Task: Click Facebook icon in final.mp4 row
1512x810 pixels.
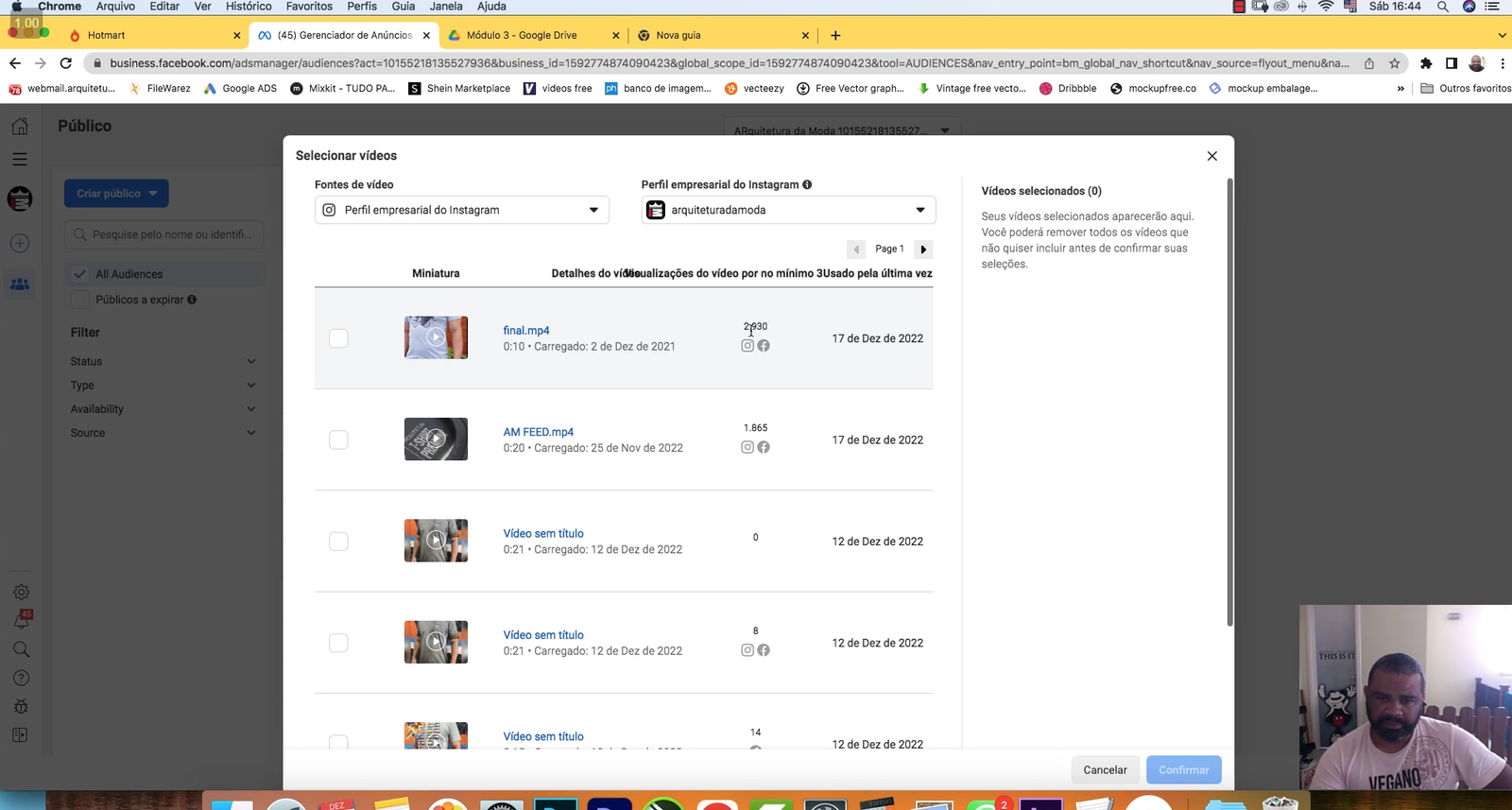Action: 764,346
